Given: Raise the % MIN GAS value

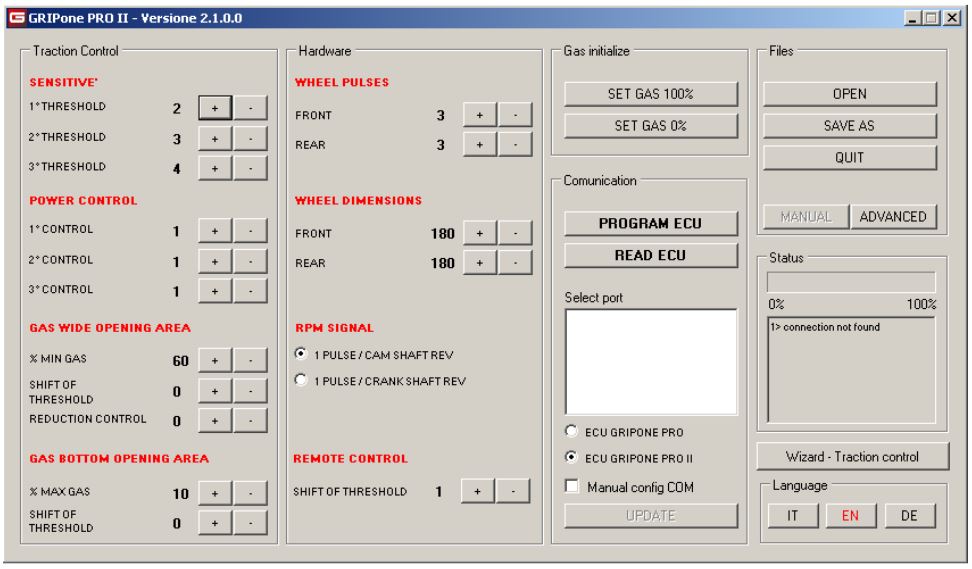Looking at the screenshot, I should pyautogui.click(x=215, y=360).
